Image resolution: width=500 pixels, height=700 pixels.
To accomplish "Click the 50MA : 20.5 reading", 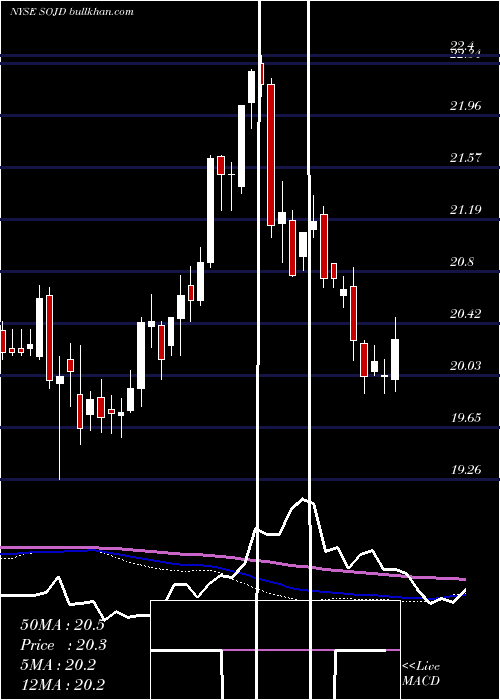I will pyautogui.click(x=62, y=625).
